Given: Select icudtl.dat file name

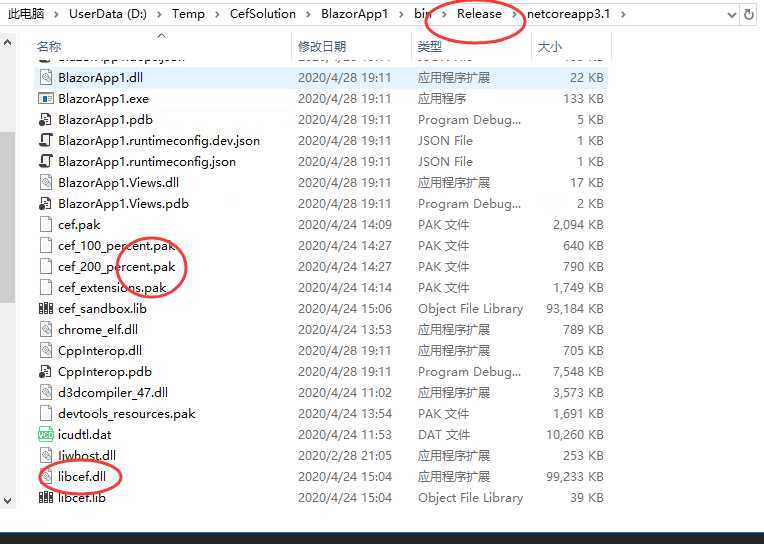Looking at the screenshot, I should tap(84, 434).
